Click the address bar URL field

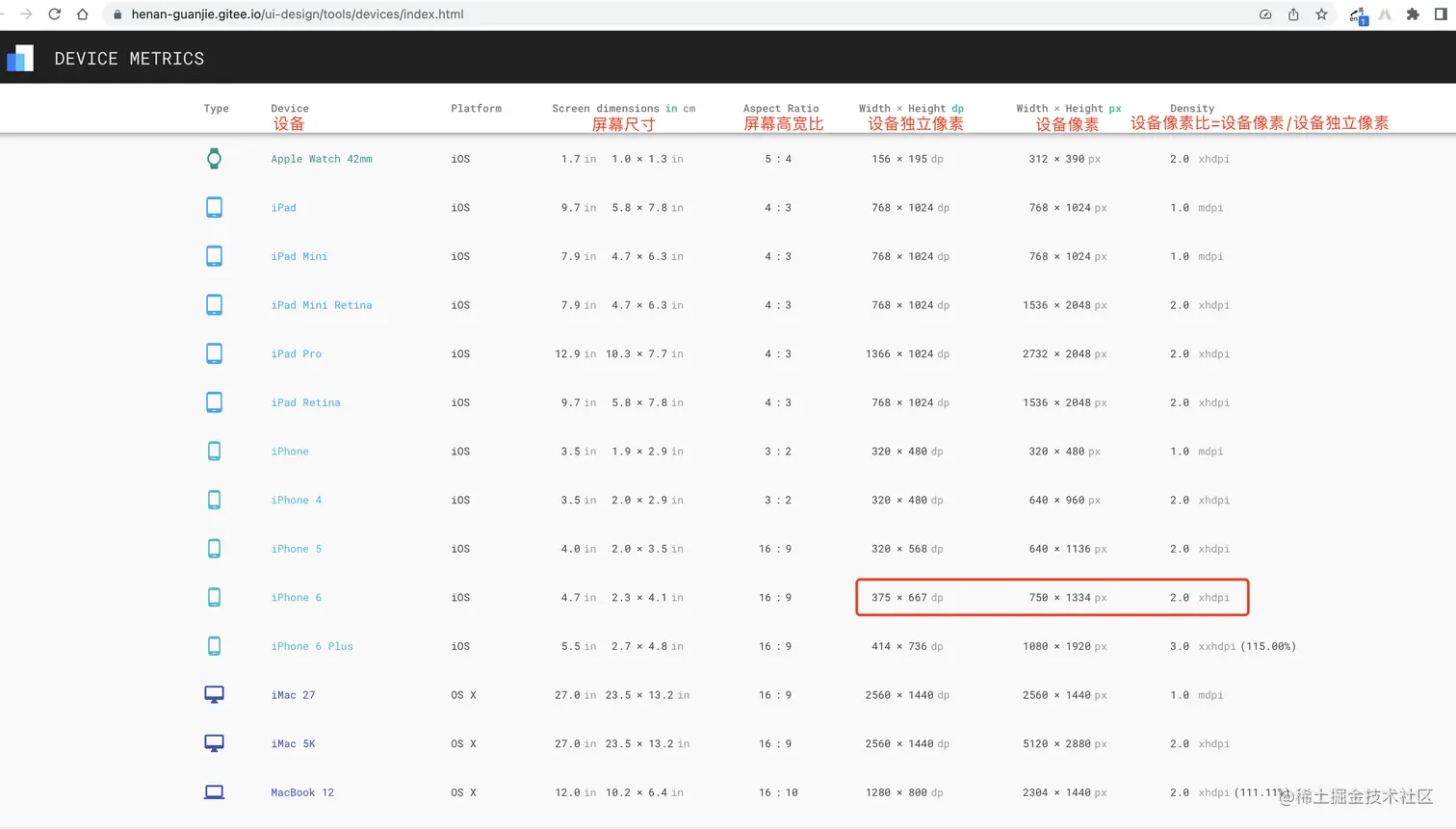pyautogui.click(x=674, y=14)
